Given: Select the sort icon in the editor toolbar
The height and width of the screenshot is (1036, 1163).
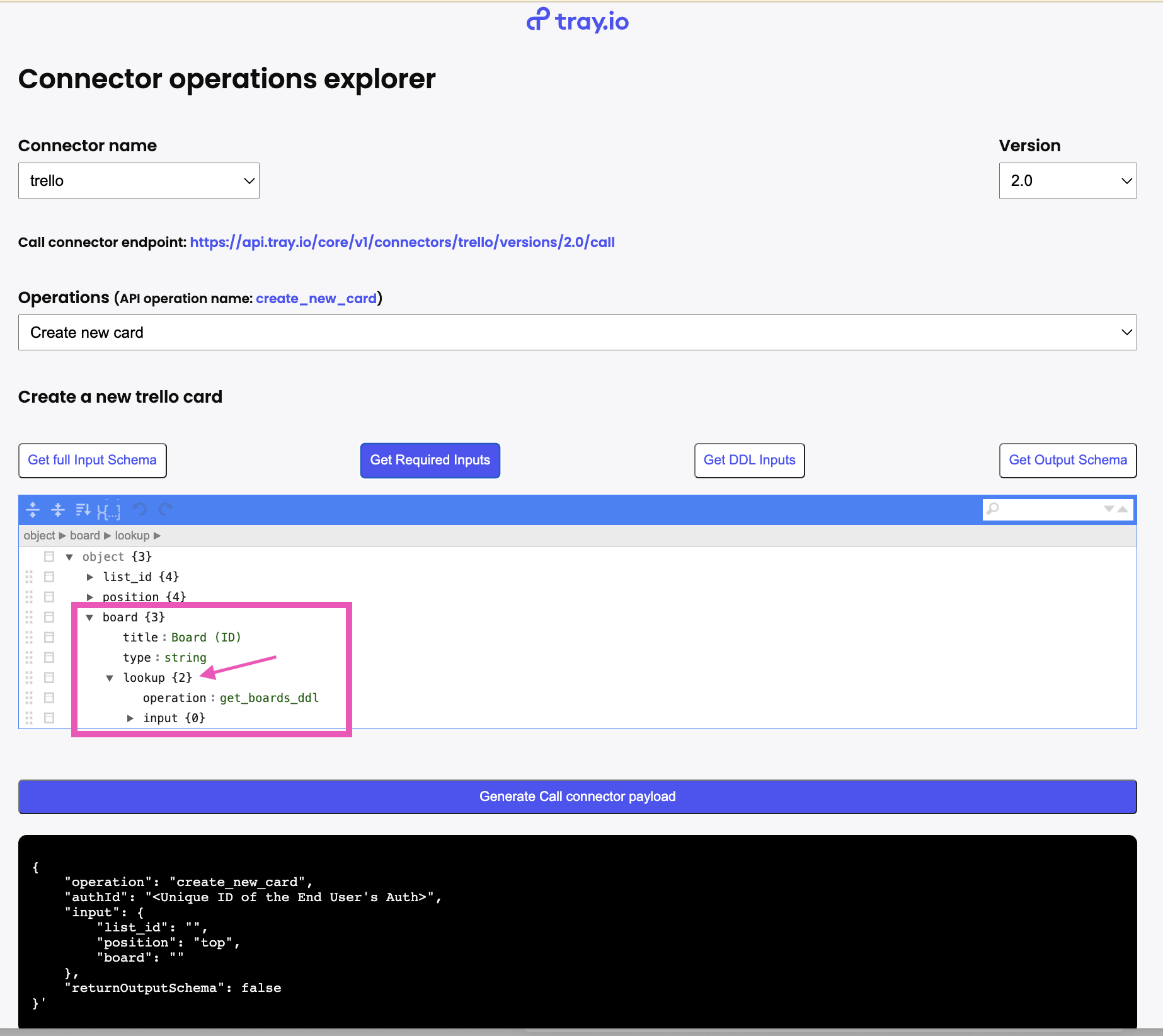Looking at the screenshot, I should pyautogui.click(x=83, y=510).
